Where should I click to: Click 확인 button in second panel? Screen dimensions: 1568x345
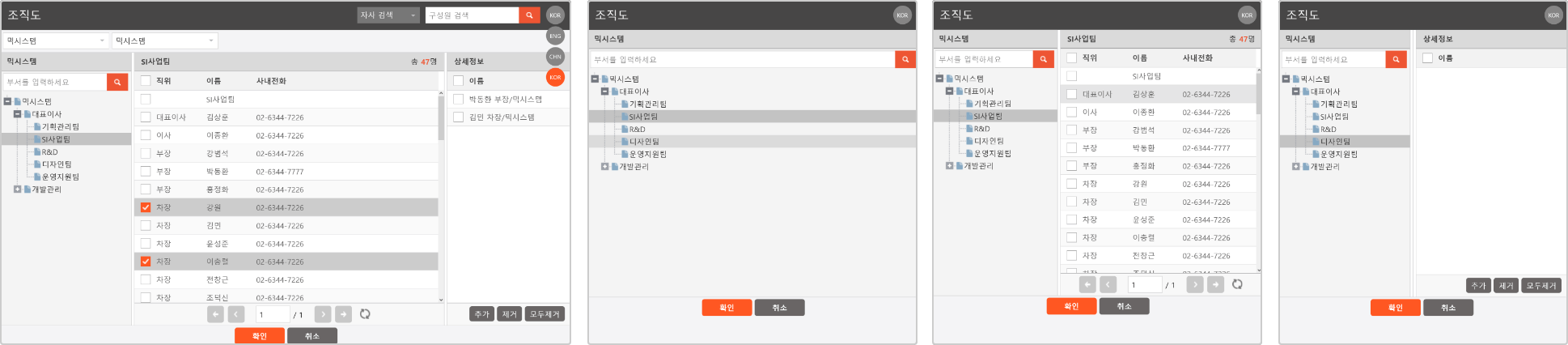[x=727, y=308]
